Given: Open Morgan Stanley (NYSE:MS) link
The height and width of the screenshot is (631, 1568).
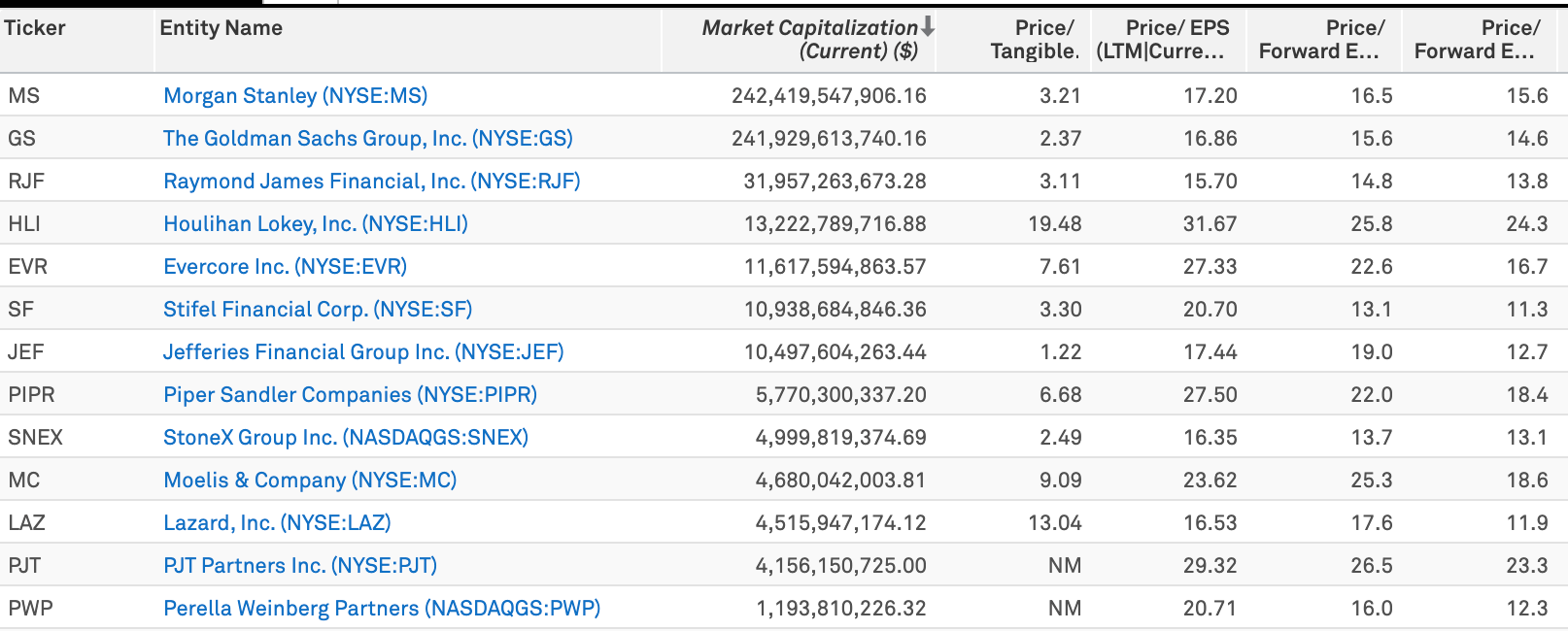Looking at the screenshot, I should pos(295,96).
